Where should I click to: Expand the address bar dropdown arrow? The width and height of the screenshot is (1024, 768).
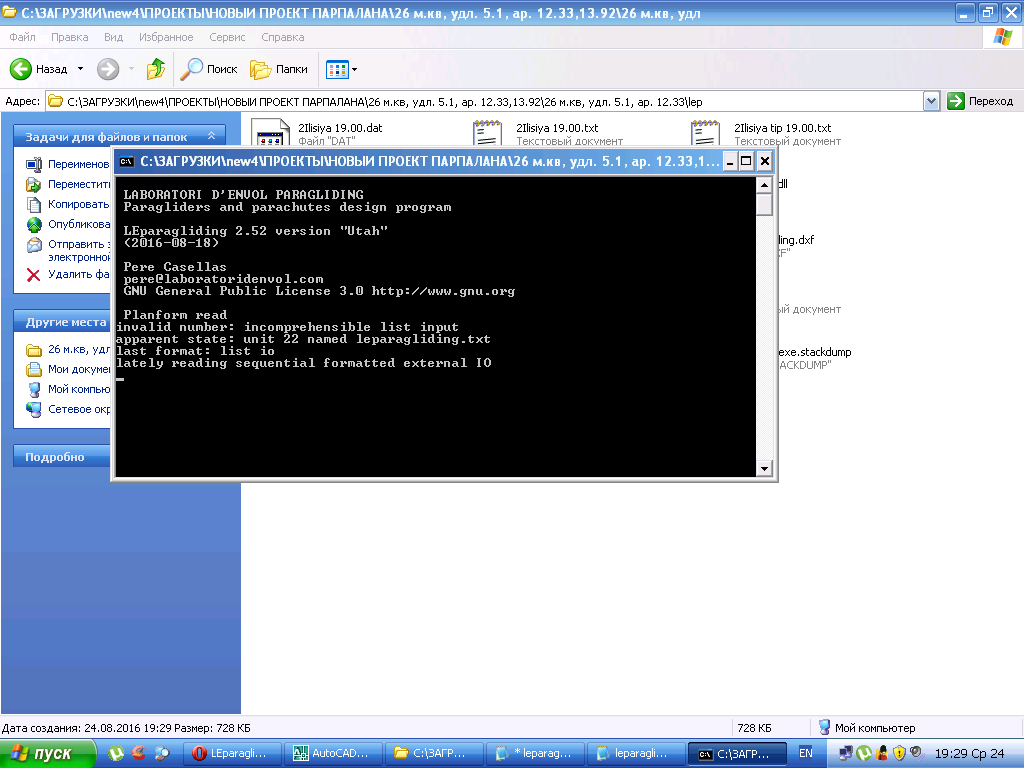(931, 101)
